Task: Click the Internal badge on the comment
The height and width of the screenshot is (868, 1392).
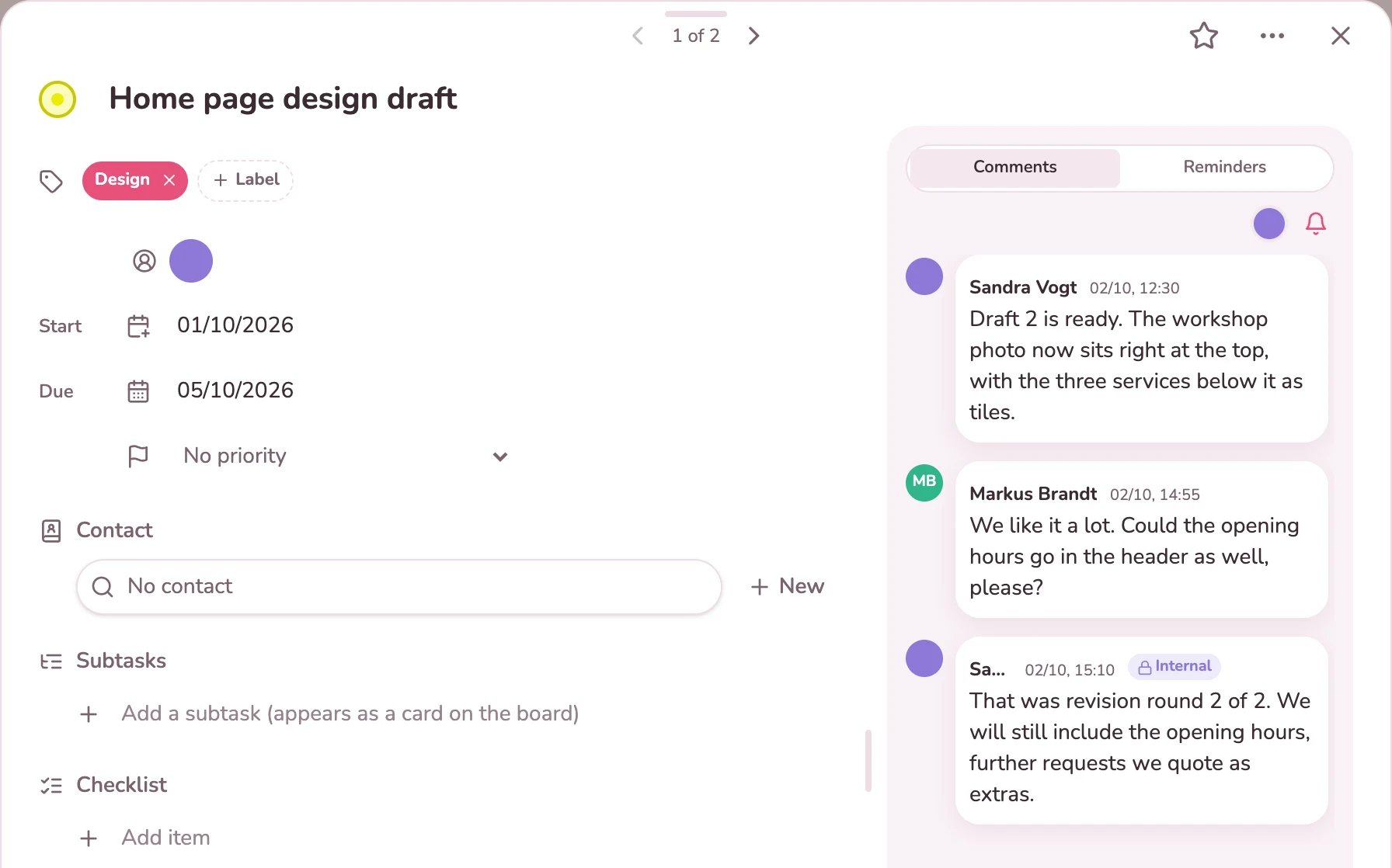Action: click(x=1174, y=667)
